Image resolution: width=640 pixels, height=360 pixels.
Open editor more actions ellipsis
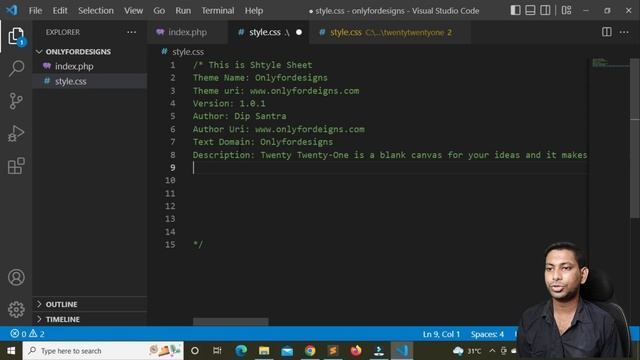coord(624,32)
